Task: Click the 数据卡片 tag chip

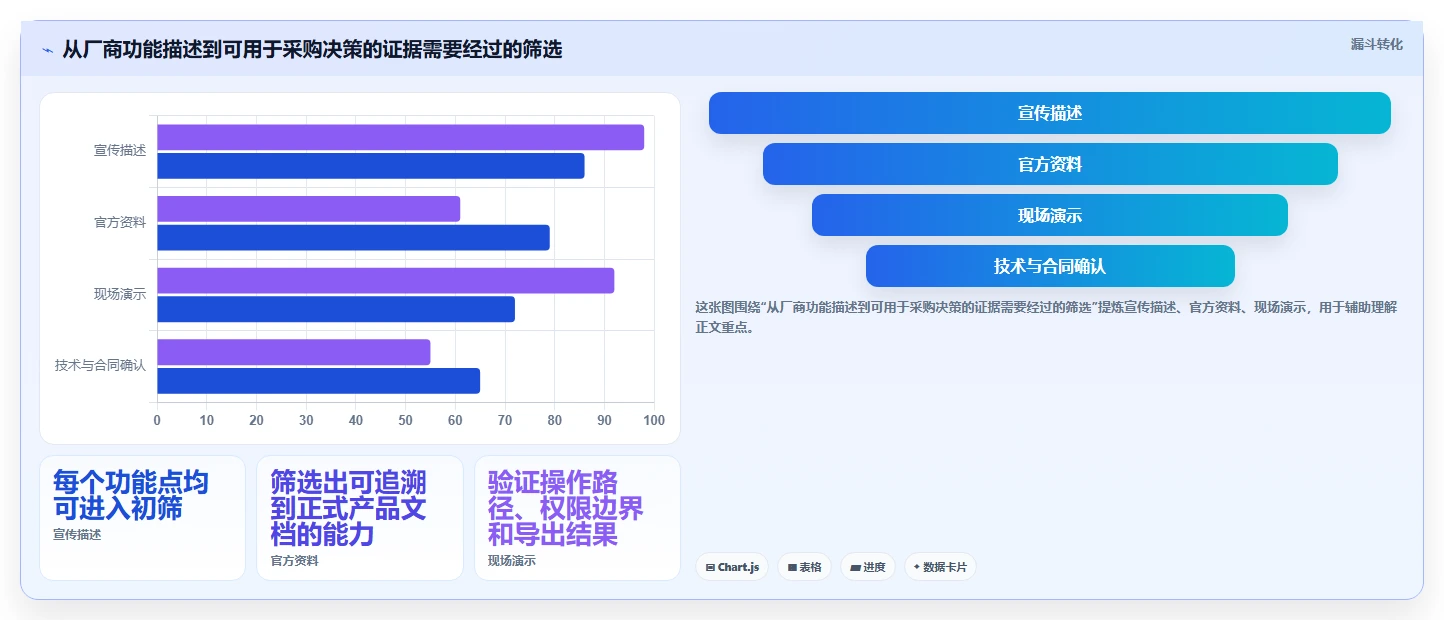Action: [x=940, y=567]
